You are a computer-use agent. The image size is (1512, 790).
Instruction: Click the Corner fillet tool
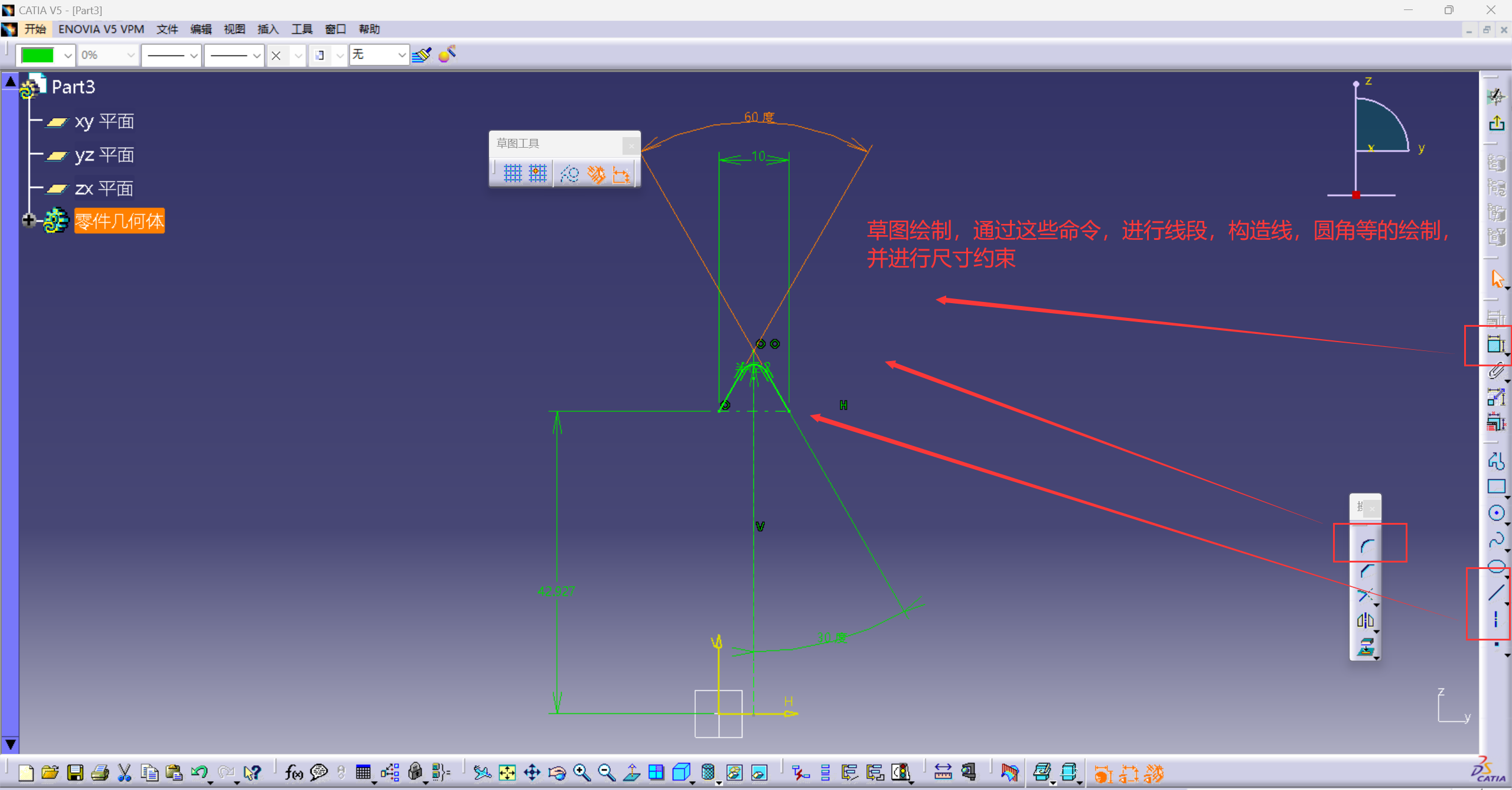click(x=1366, y=546)
